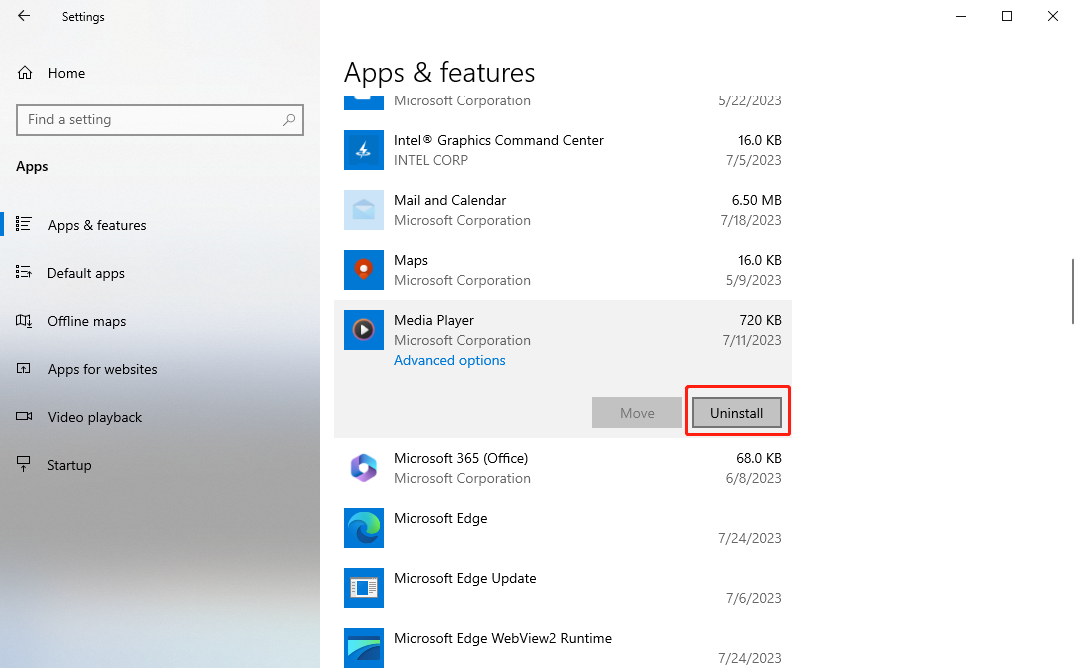This screenshot has width=1076, height=668.
Task: Click the Apps & features page heading
Action: 439,73
